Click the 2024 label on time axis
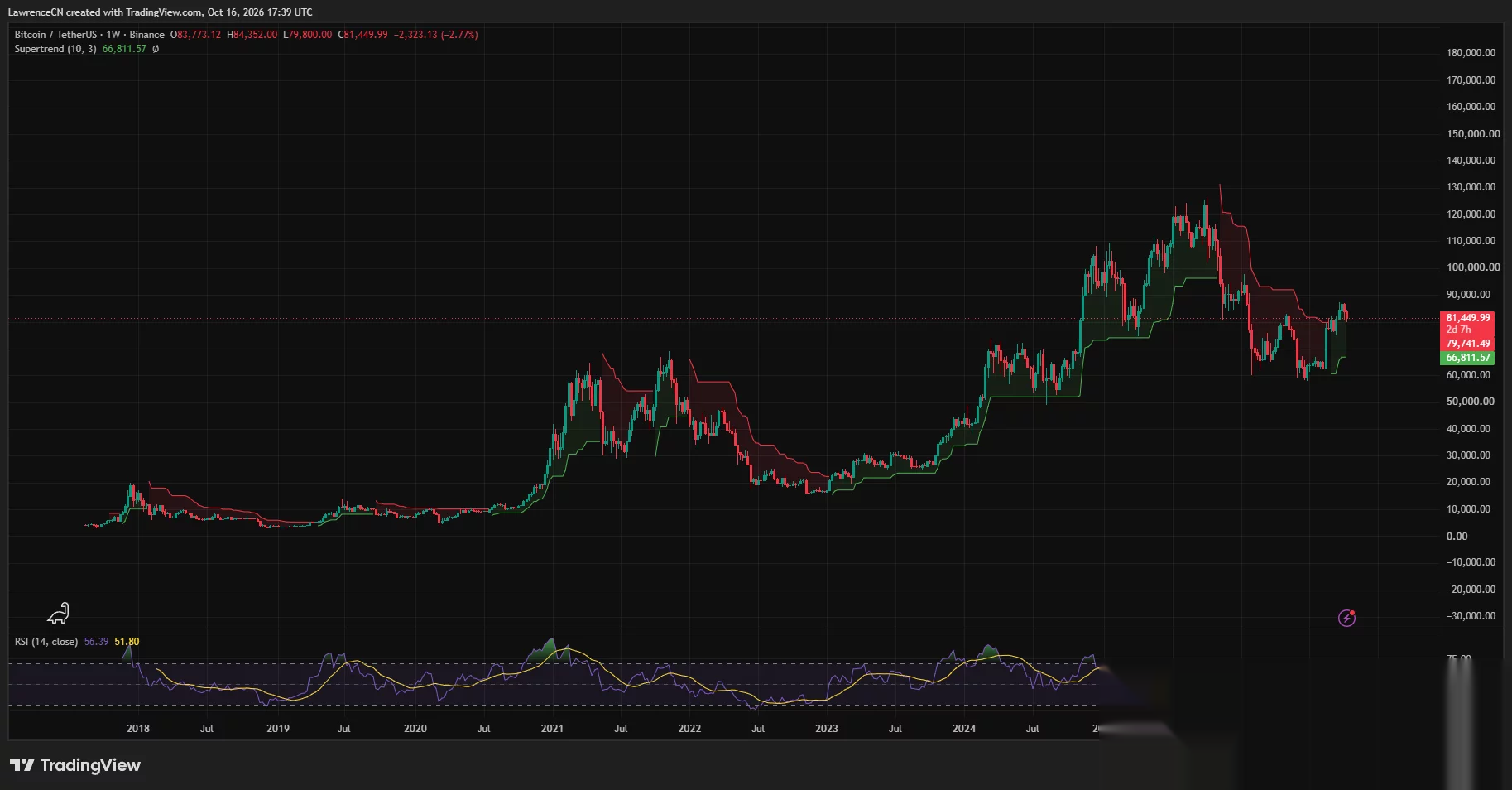The height and width of the screenshot is (790, 1512). 964,729
